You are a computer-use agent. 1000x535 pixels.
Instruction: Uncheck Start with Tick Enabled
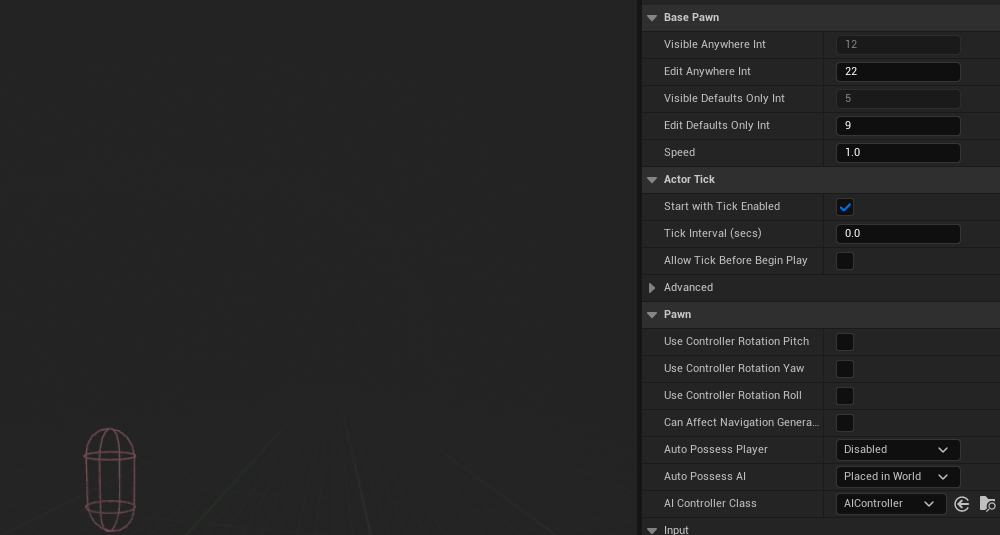point(845,207)
